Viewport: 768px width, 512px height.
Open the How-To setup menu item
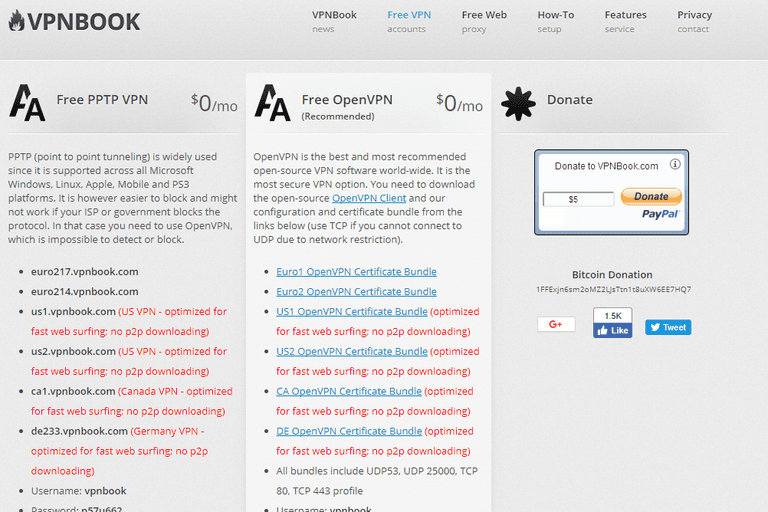click(555, 22)
